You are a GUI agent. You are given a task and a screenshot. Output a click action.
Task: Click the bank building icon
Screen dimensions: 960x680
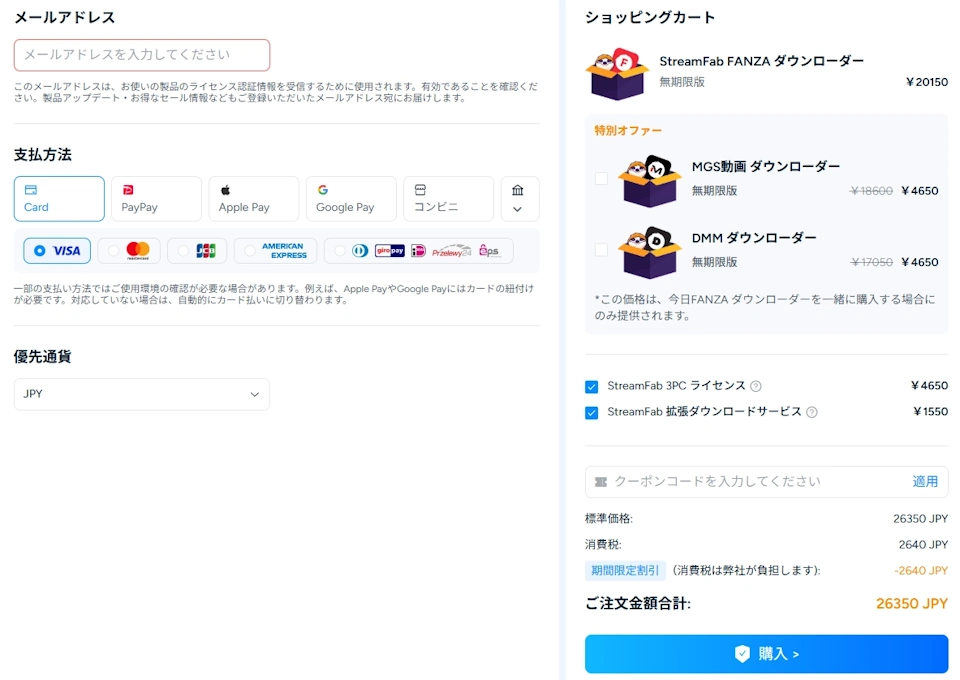(x=517, y=190)
